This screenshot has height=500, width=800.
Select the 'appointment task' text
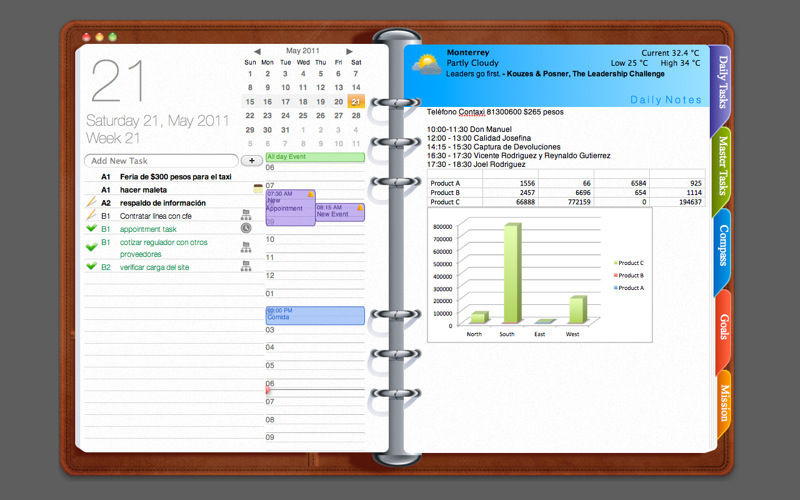148,229
